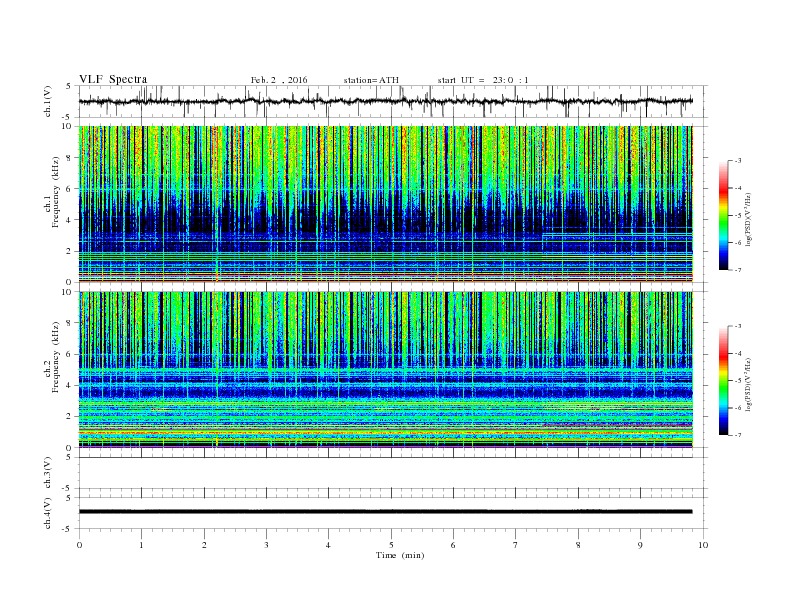Image resolution: width=792 pixels, height=612 pixels.
Task: Click the ch.1 voltage waveform trace panel
Action: coord(393,101)
